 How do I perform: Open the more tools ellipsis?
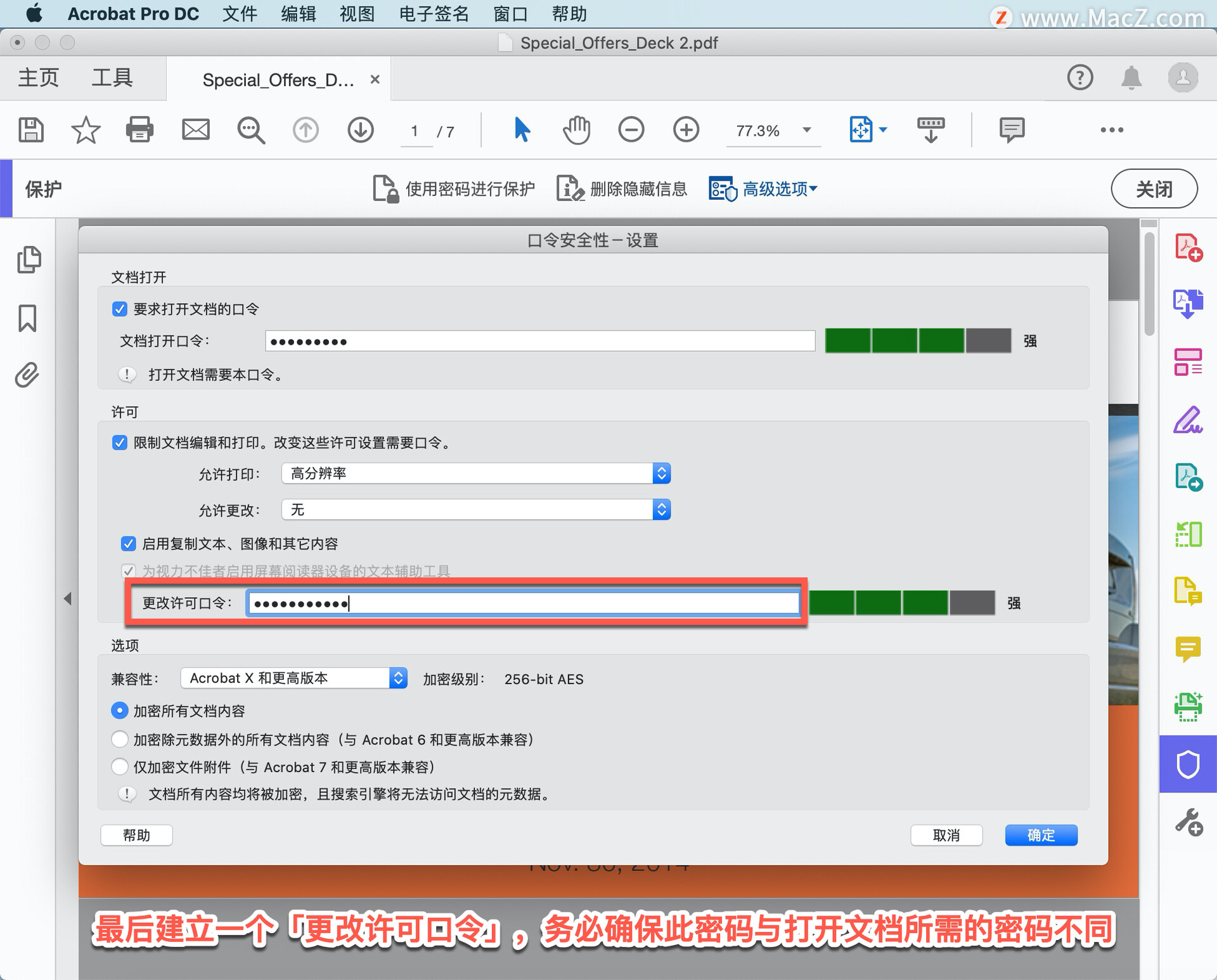1112,130
